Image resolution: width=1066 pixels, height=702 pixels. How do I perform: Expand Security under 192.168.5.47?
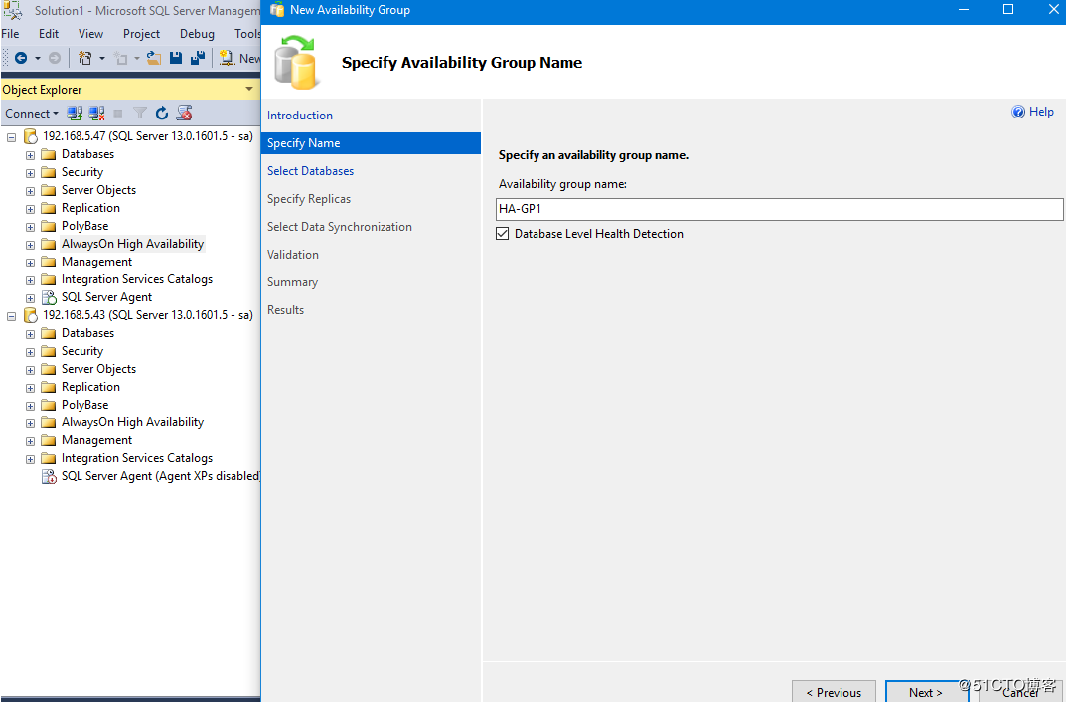pos(31,173)
